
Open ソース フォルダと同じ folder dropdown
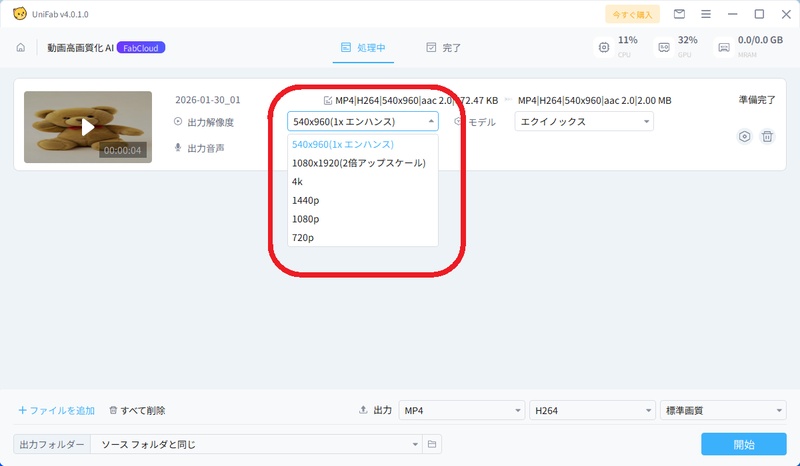[257, 444]
